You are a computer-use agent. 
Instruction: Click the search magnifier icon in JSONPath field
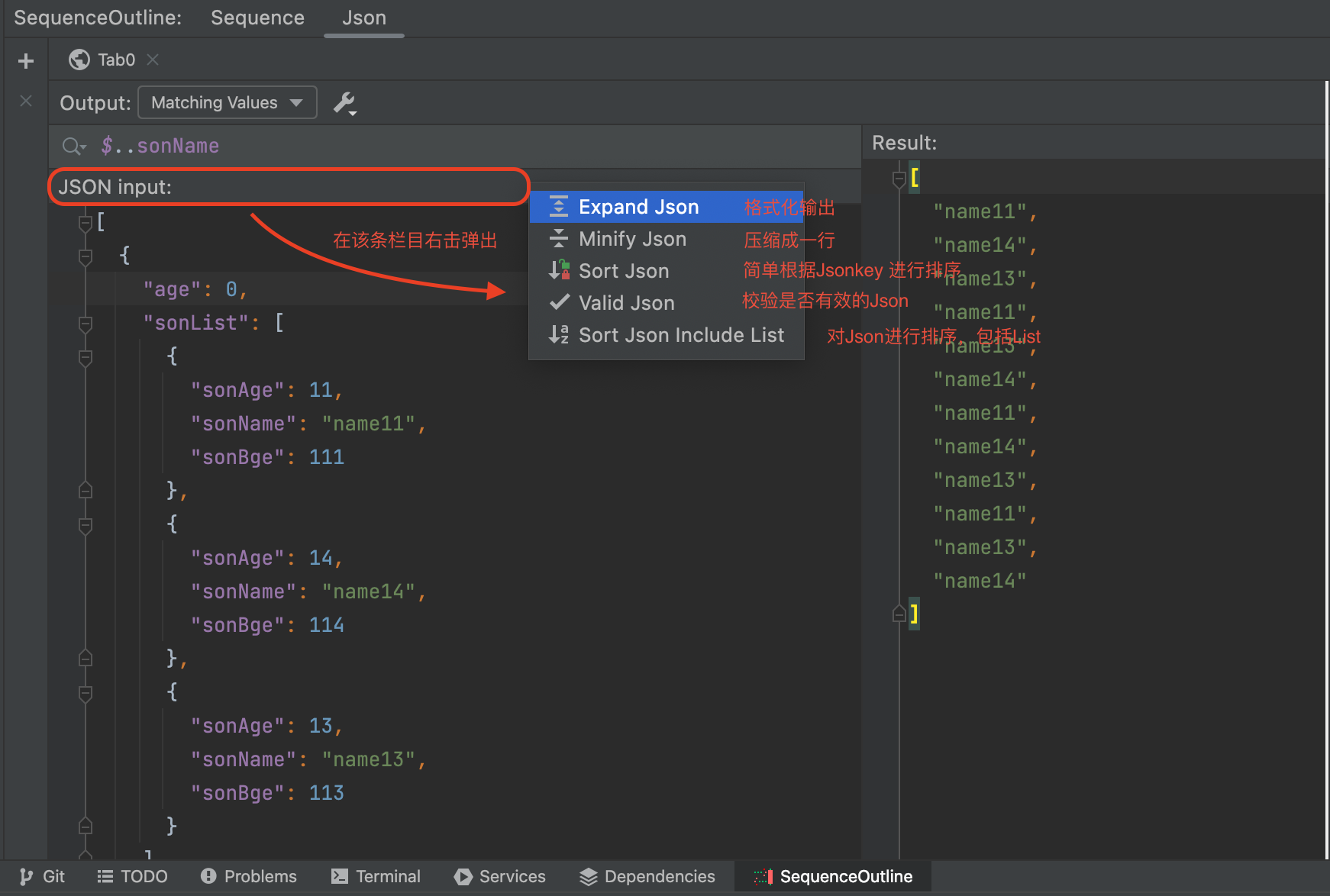(74, 146)
